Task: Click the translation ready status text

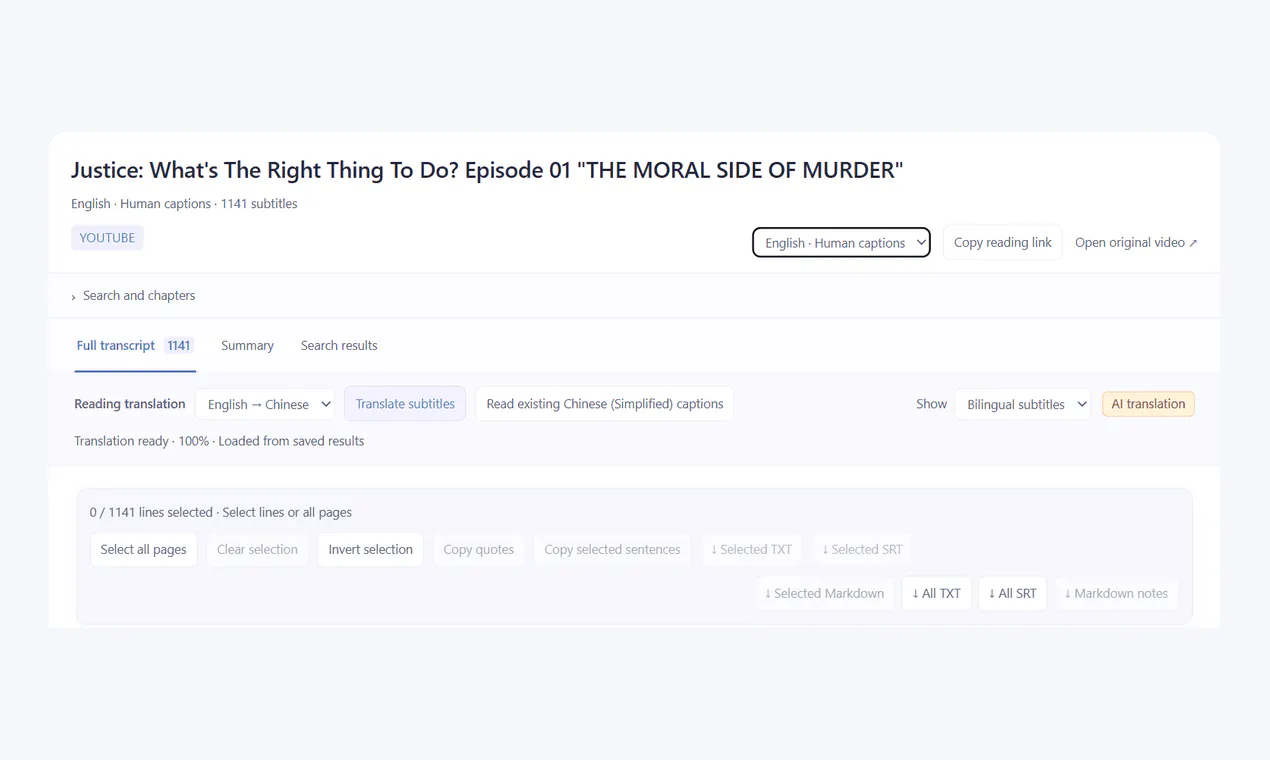Action: click(x=219, y=441)
